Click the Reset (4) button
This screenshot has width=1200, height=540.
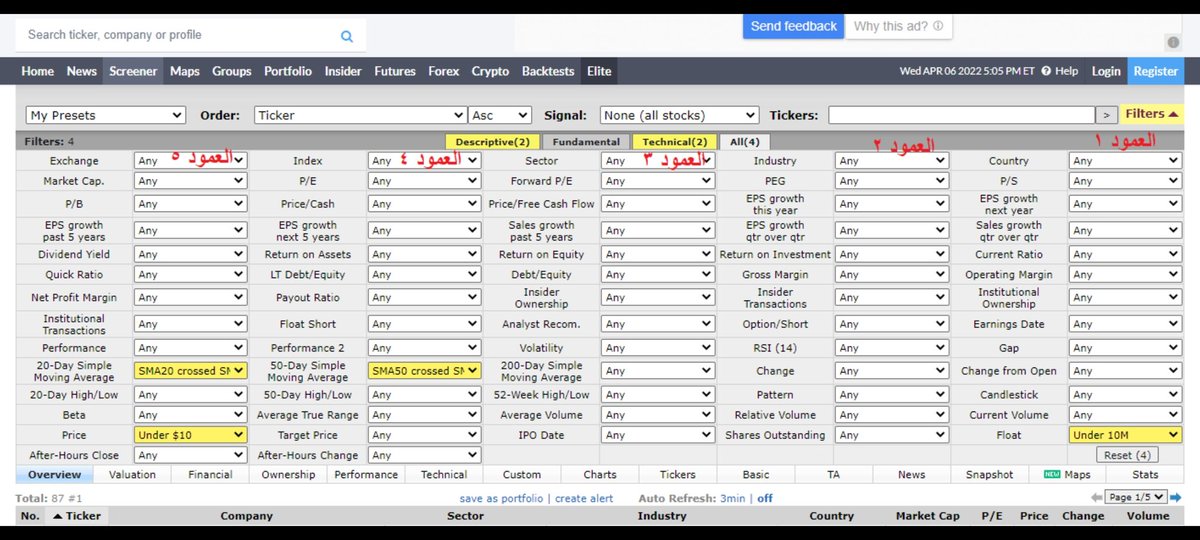pos(1127,455)
